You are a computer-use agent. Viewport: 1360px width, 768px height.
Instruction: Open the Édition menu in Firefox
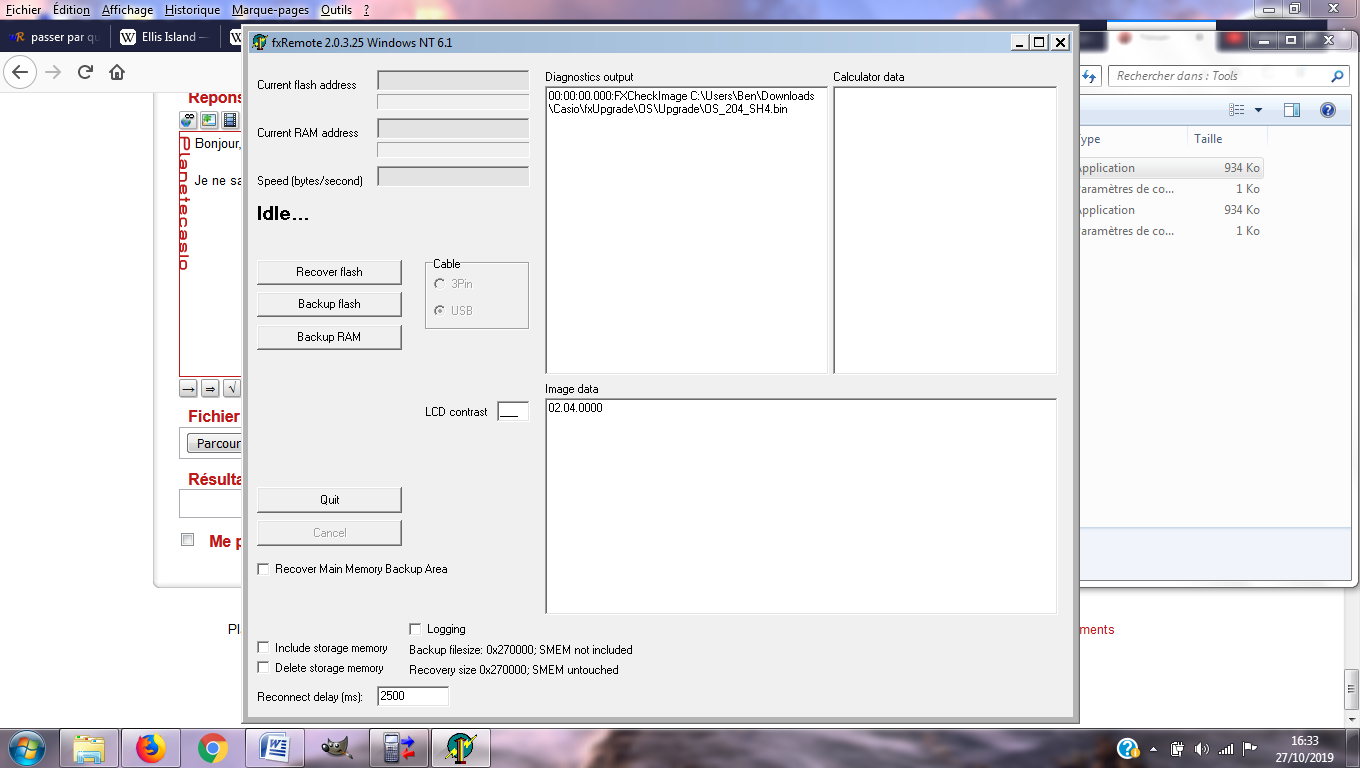[71, 10]
